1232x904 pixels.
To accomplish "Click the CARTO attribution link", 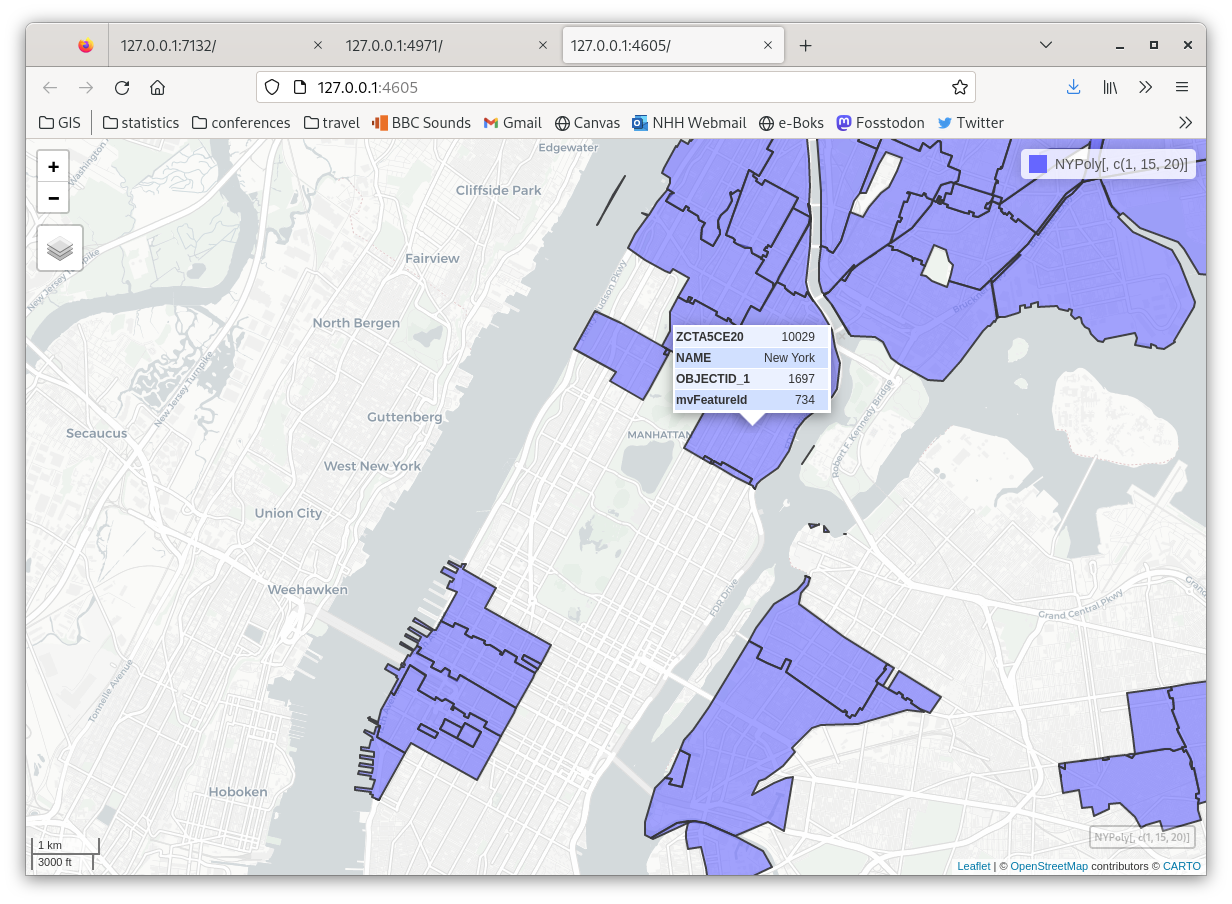I will (x=1182, y=866).
